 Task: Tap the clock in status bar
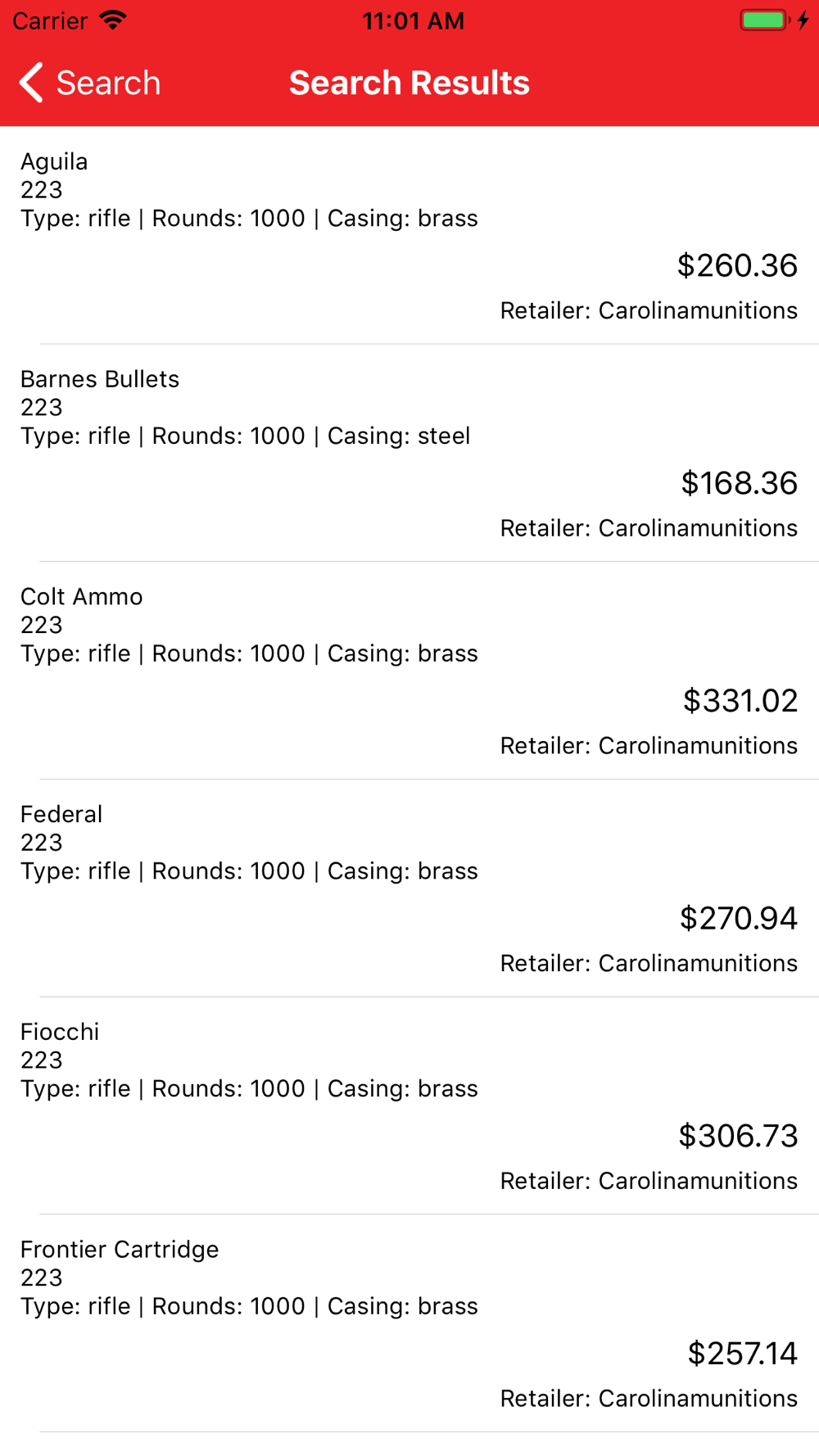pos(414,20)
